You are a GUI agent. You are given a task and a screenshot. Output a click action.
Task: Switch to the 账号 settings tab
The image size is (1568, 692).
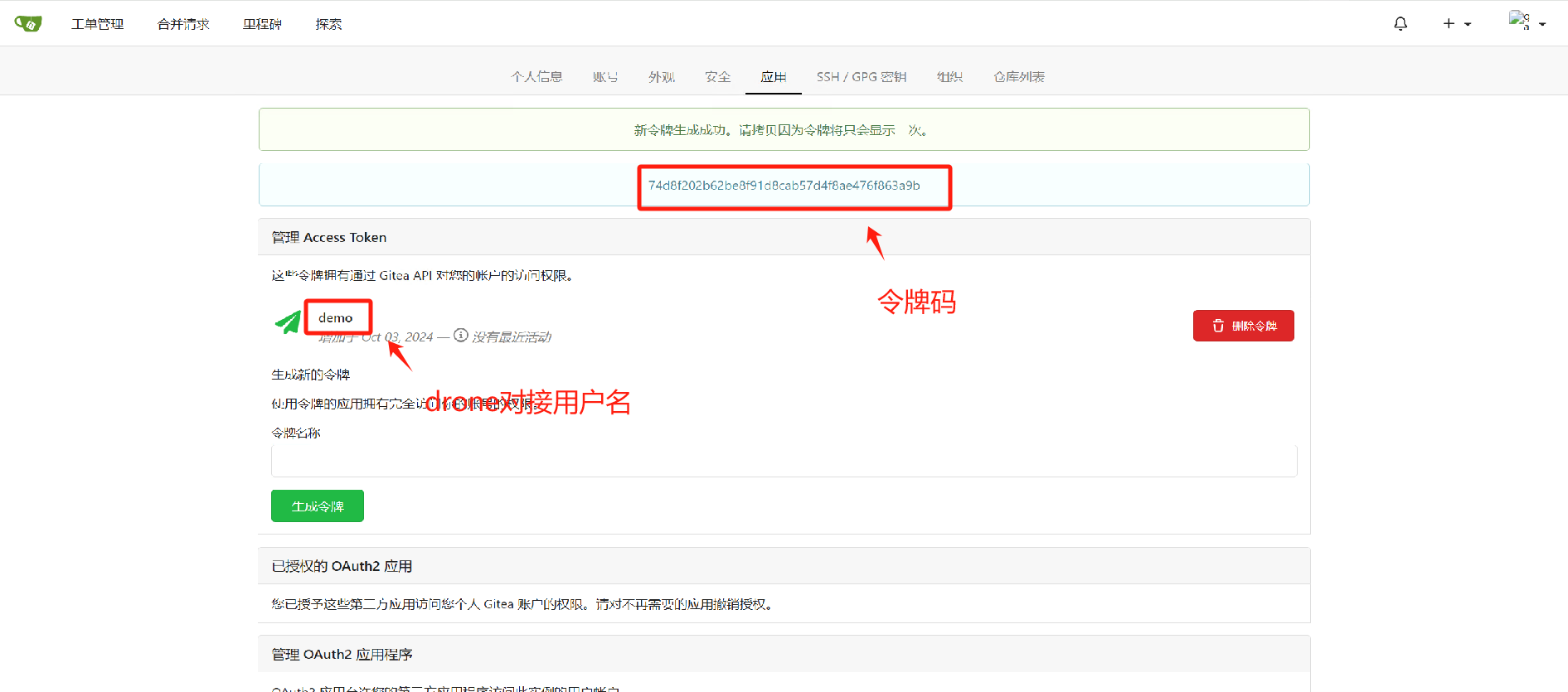[605, 77]
